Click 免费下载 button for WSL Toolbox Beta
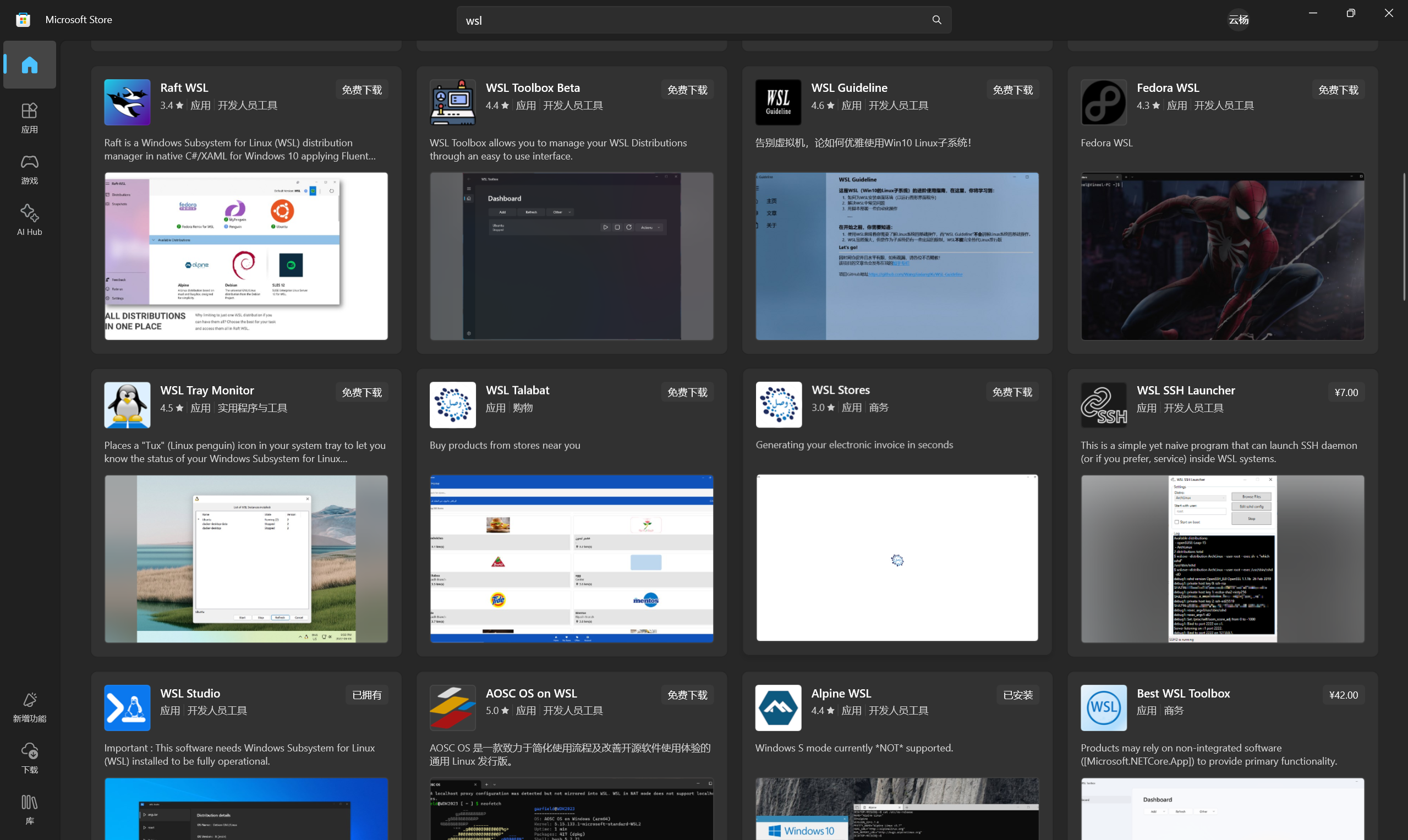Viewport: 1408px width, 840px height. click(687, 90)
